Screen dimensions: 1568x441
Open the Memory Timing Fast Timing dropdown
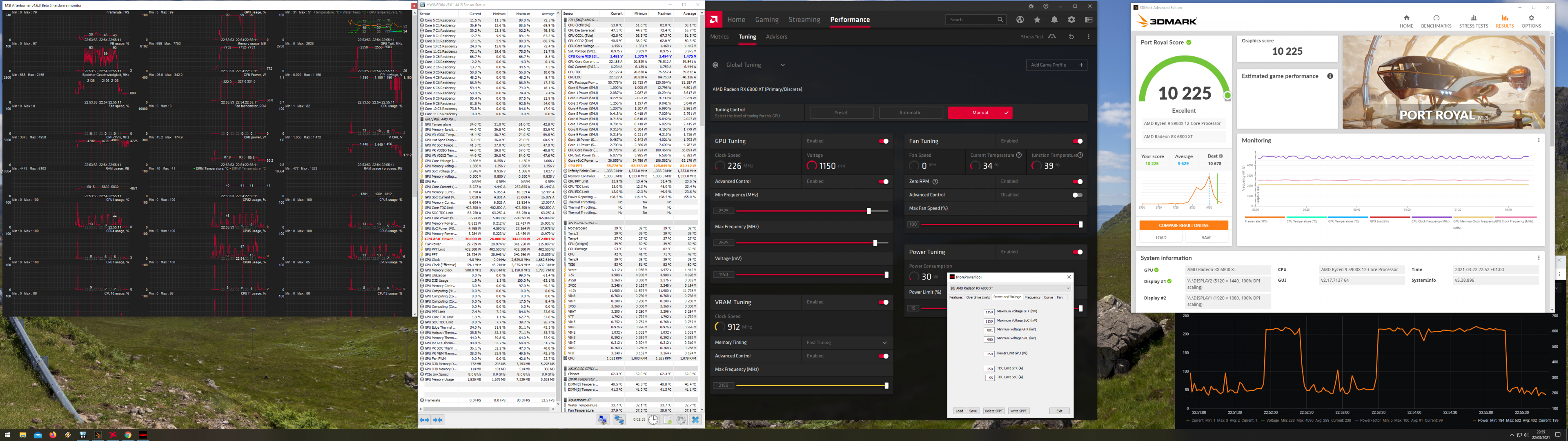(846, 342)
